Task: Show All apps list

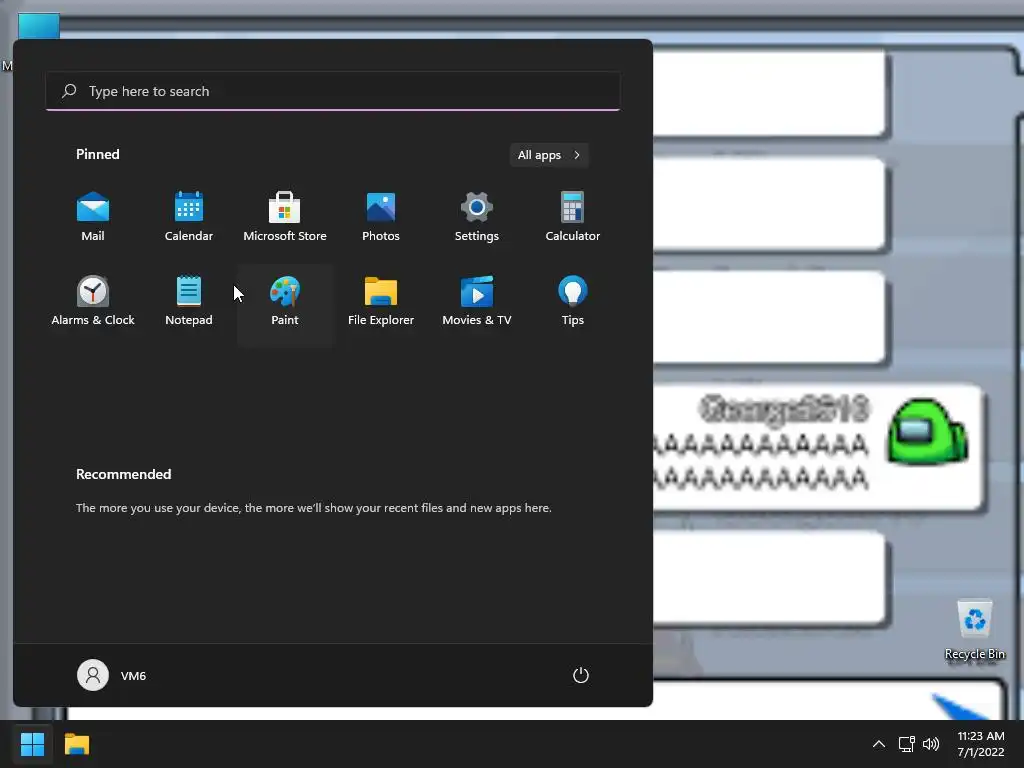Action: click(x=549, y=155)
